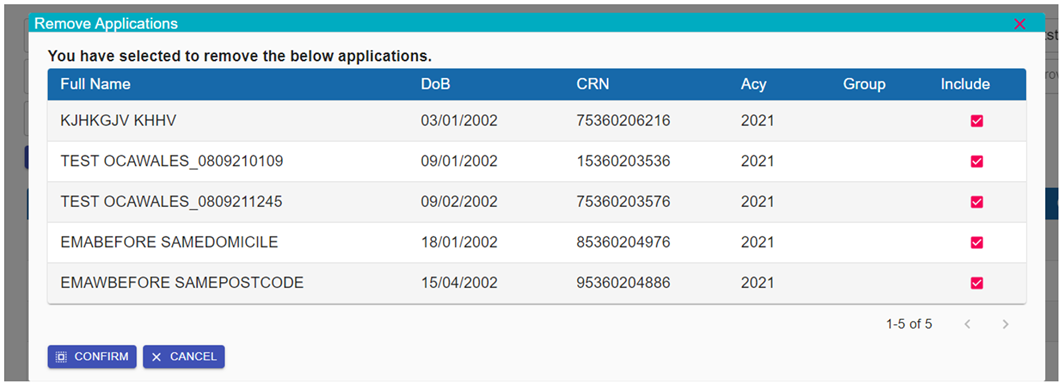
Task: Click the Include column header
Action: pos(965,85)
